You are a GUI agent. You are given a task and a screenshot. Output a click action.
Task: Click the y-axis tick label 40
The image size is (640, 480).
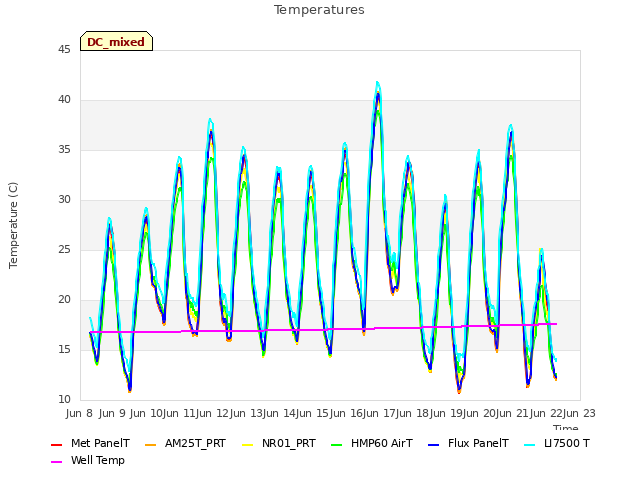[x=64, y=100]
